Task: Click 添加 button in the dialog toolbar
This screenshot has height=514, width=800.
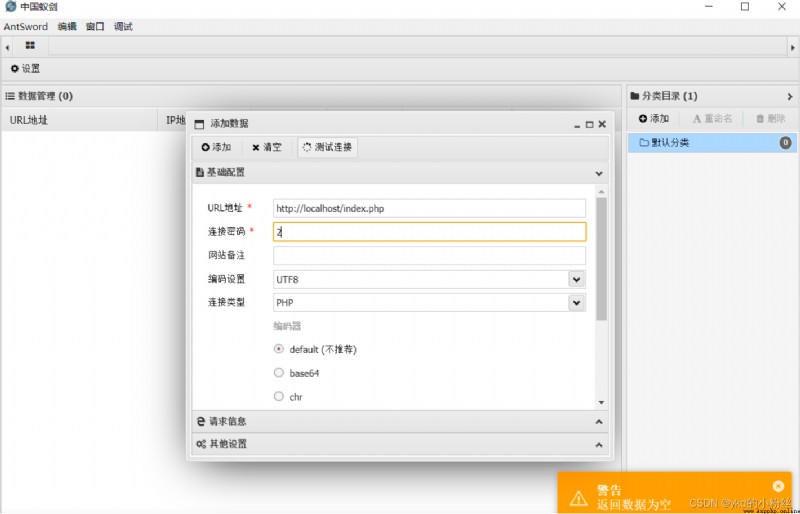Action: pyautogui.click(x=216, y=147)
